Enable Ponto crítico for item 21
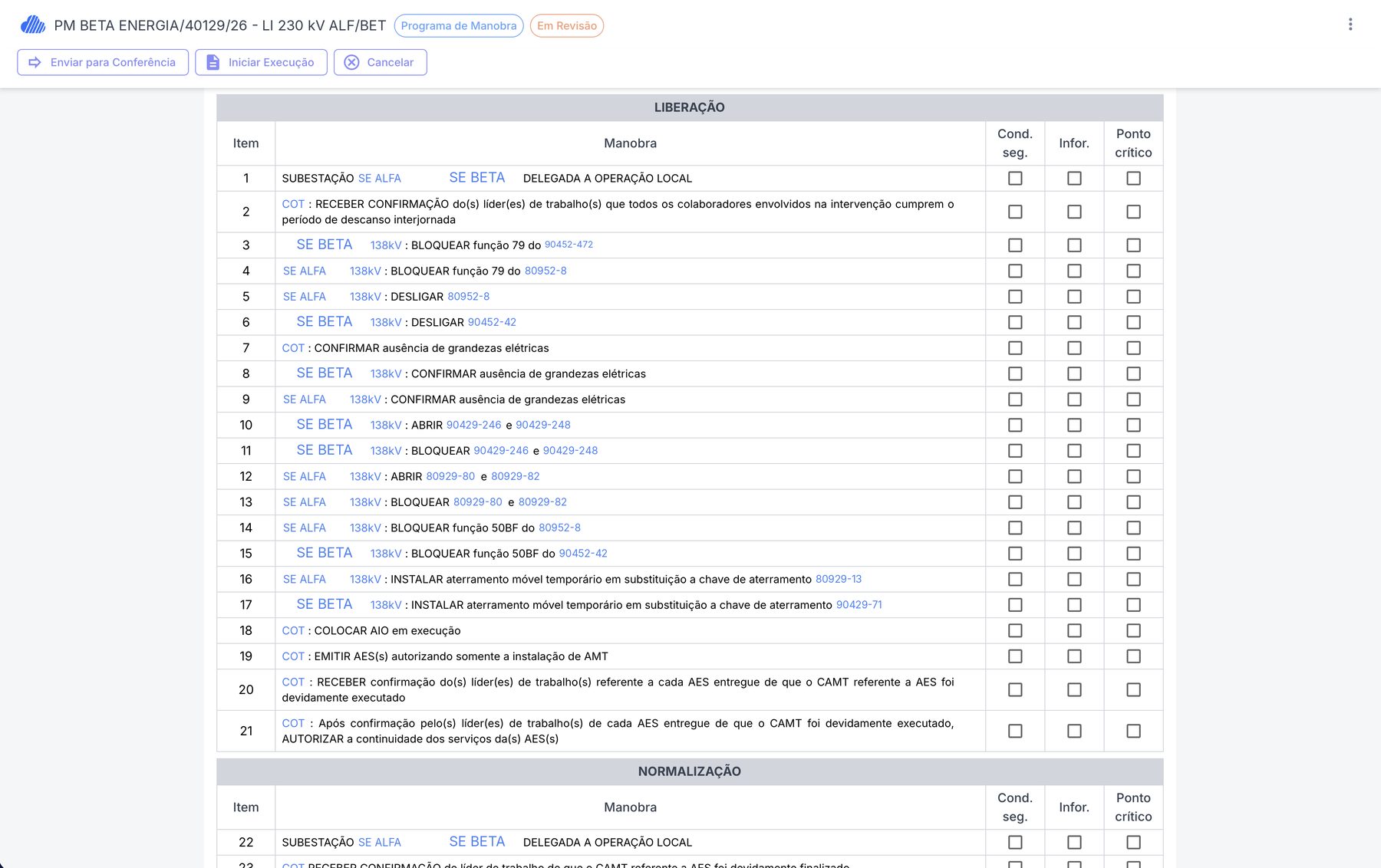 (1133, 731)
